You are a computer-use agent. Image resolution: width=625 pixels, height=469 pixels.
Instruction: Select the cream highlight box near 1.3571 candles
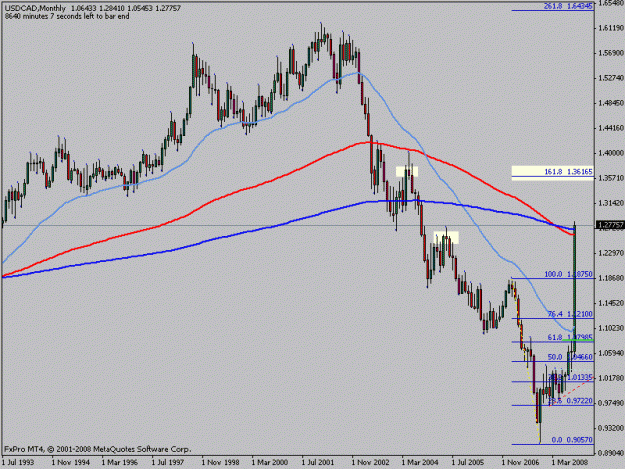point(407,171)
